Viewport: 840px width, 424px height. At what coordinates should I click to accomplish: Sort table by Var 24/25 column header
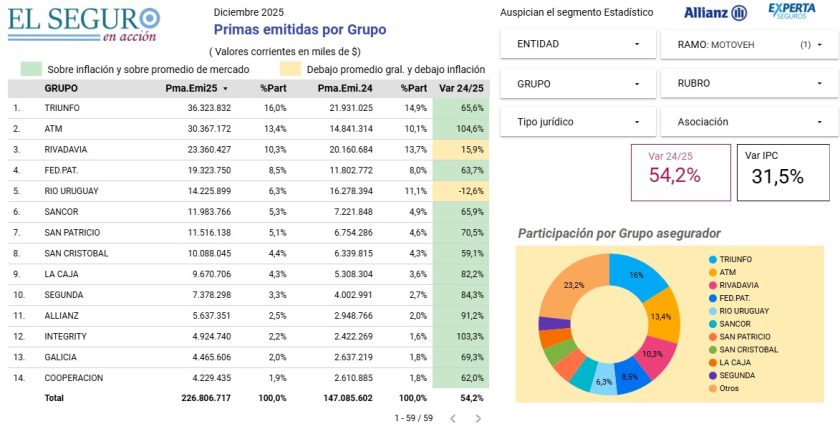click(x=461, y=88)
